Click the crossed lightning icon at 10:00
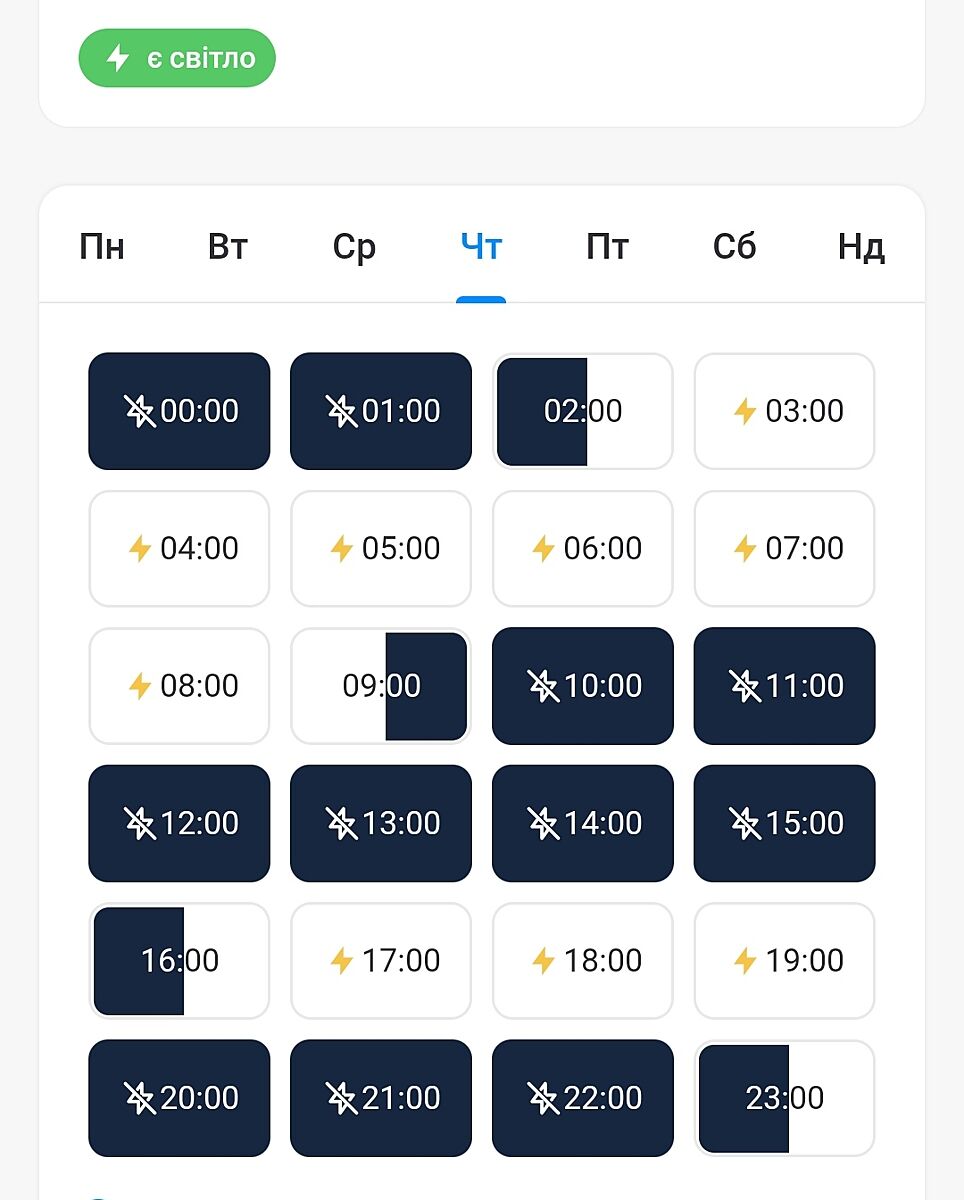The width and height of the screenshot is (964, 1200). click(x=543, y=686)
